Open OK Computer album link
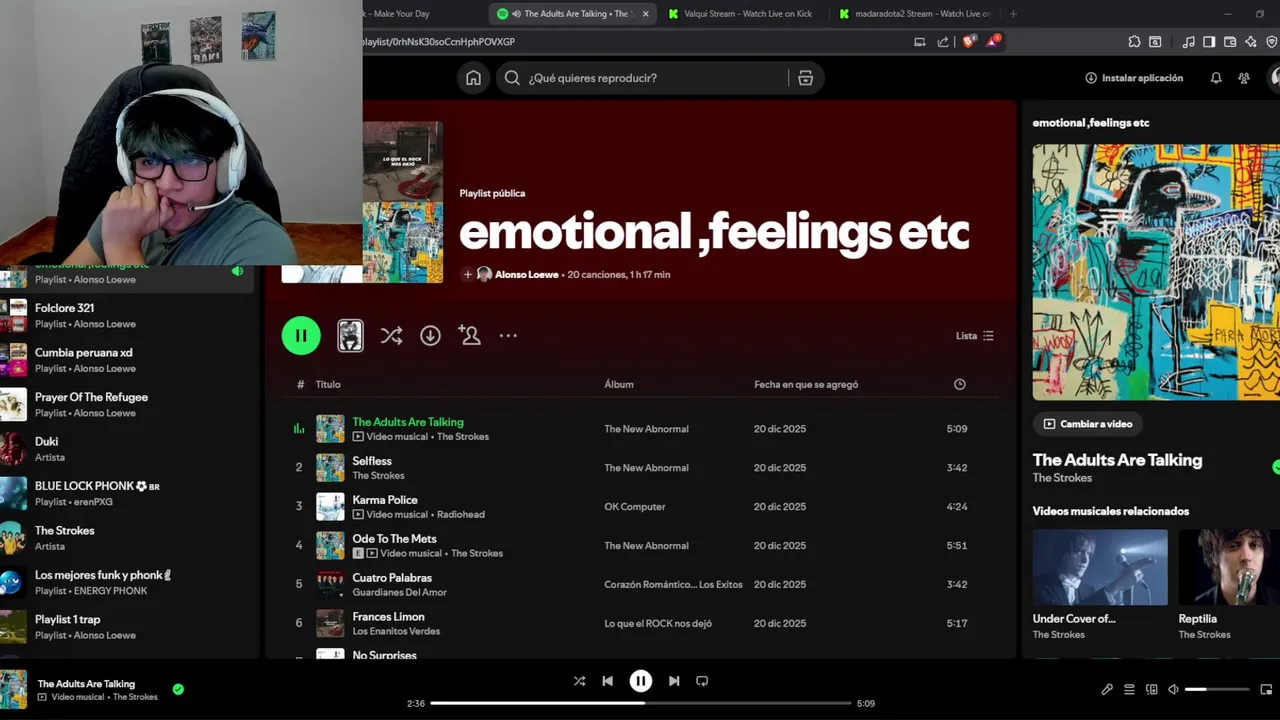 tap(634, 507)
